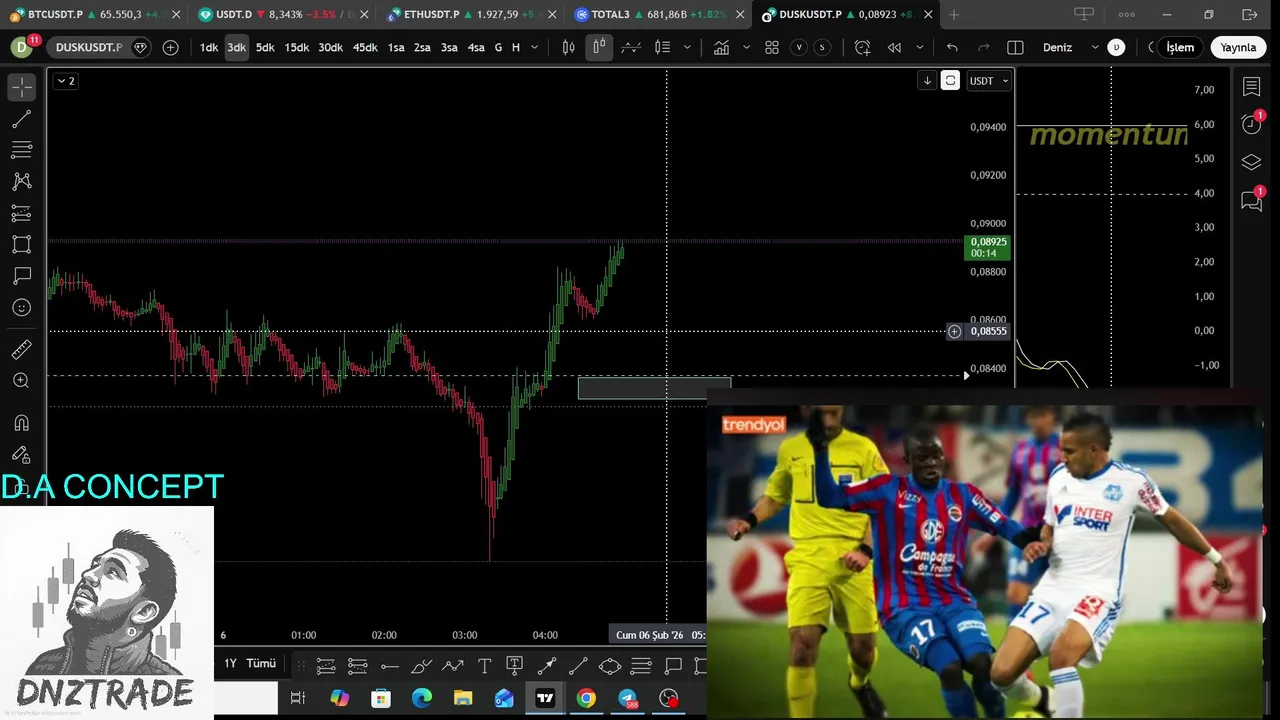The height and width of the screenshot is (720, 1280).
Task: Open the indicators line tool icon
Action: pos(630,47)
